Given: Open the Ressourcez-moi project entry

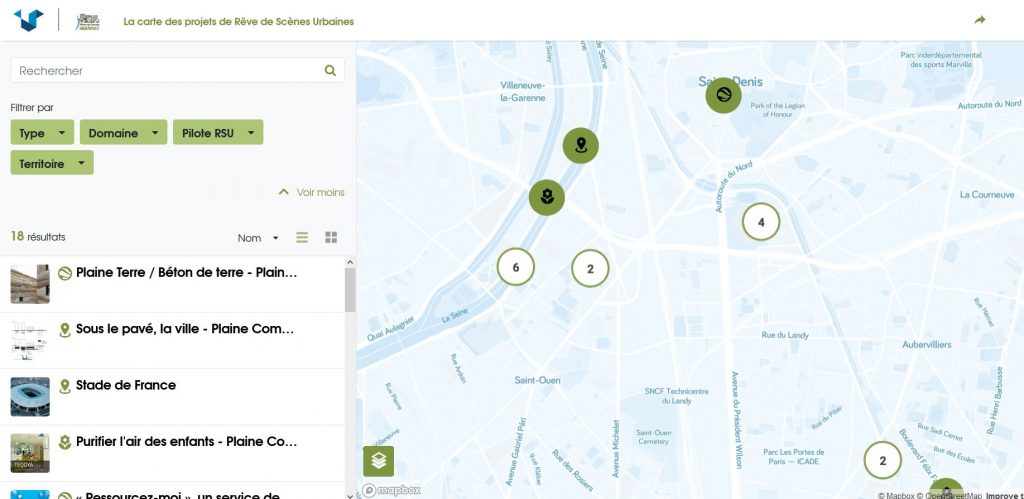Looking at the screenshot, I should [x=172, y=491].
